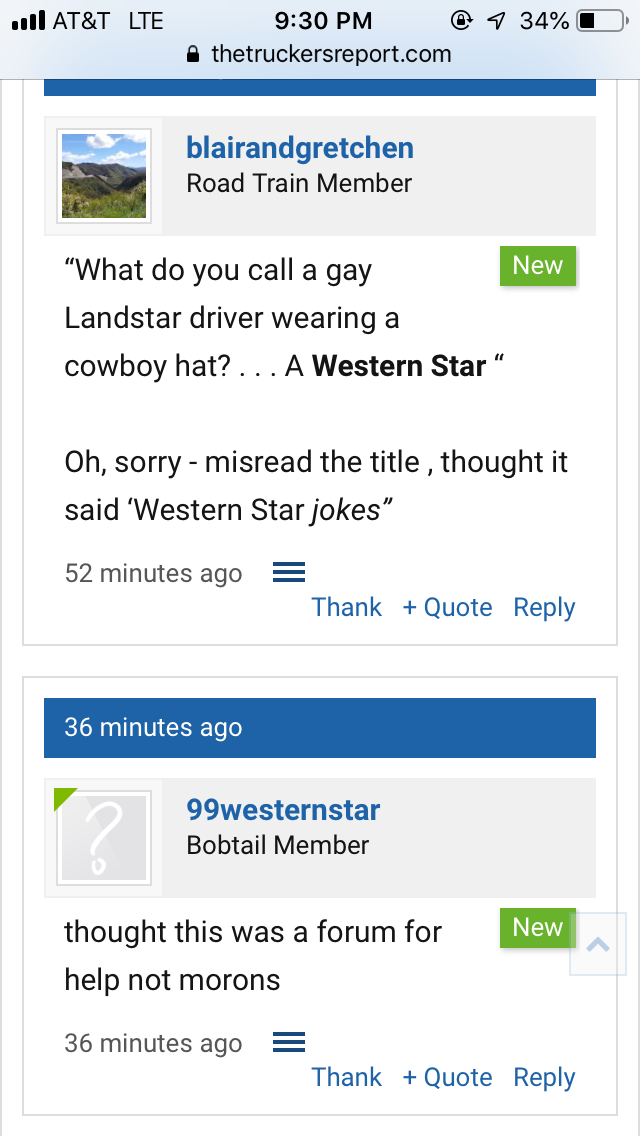Tap the scroll-to-top arrow button

pyautogui.click(x=598, y=943)
